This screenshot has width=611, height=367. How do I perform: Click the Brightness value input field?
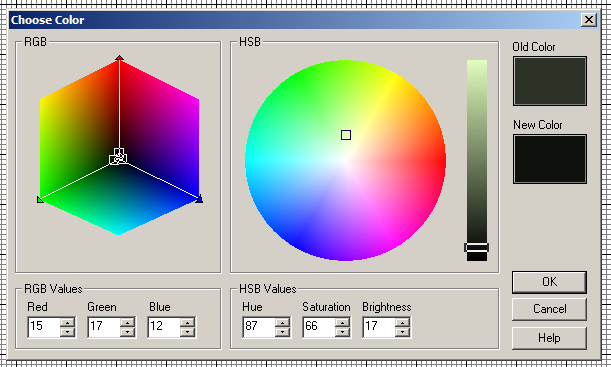379,326
